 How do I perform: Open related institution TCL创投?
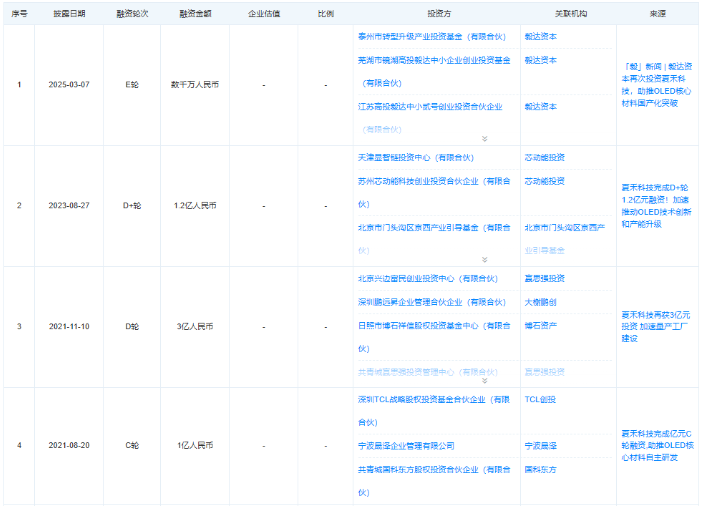click(x=540, y=400)
